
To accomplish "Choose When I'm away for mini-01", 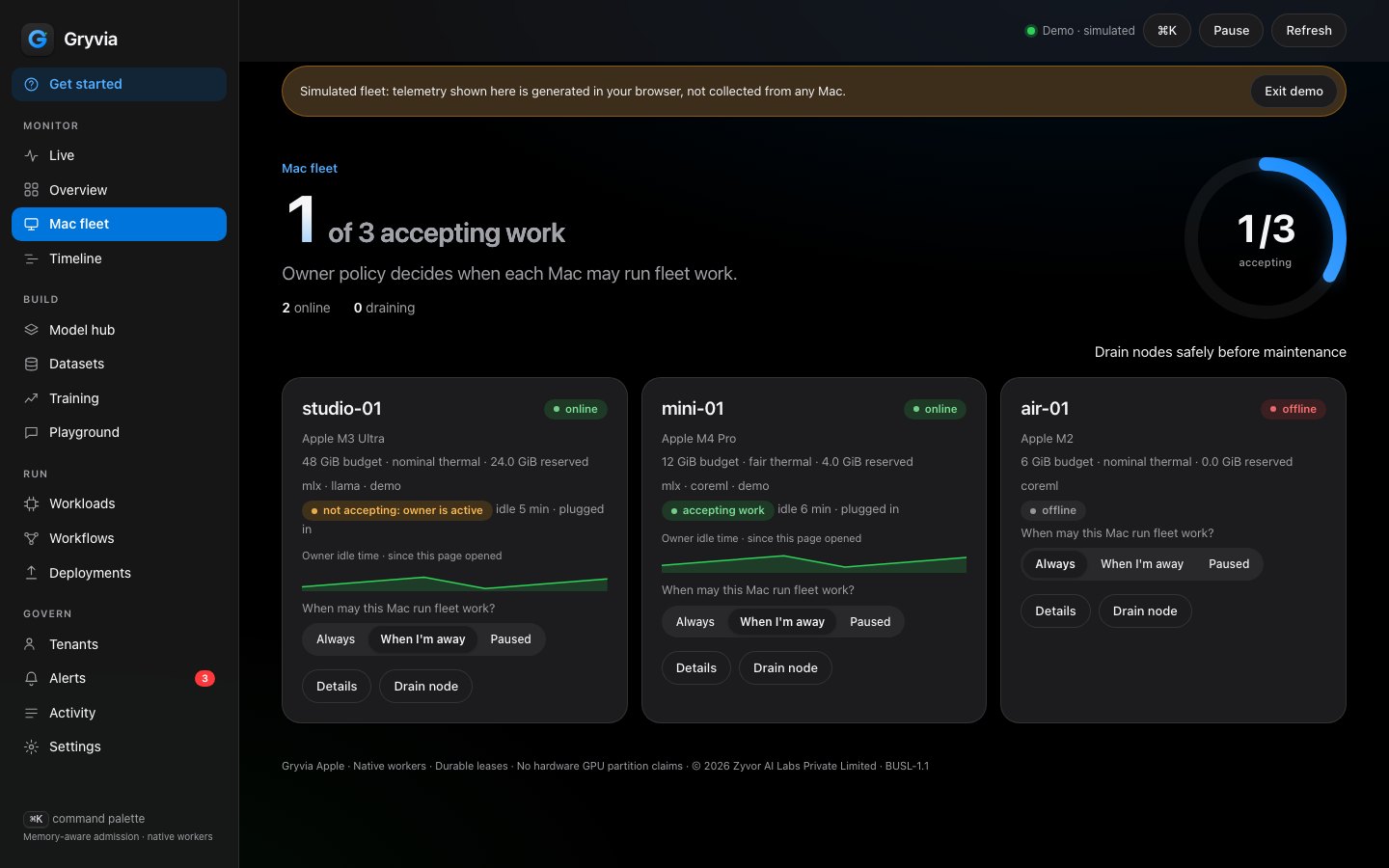I will [782, 622].
